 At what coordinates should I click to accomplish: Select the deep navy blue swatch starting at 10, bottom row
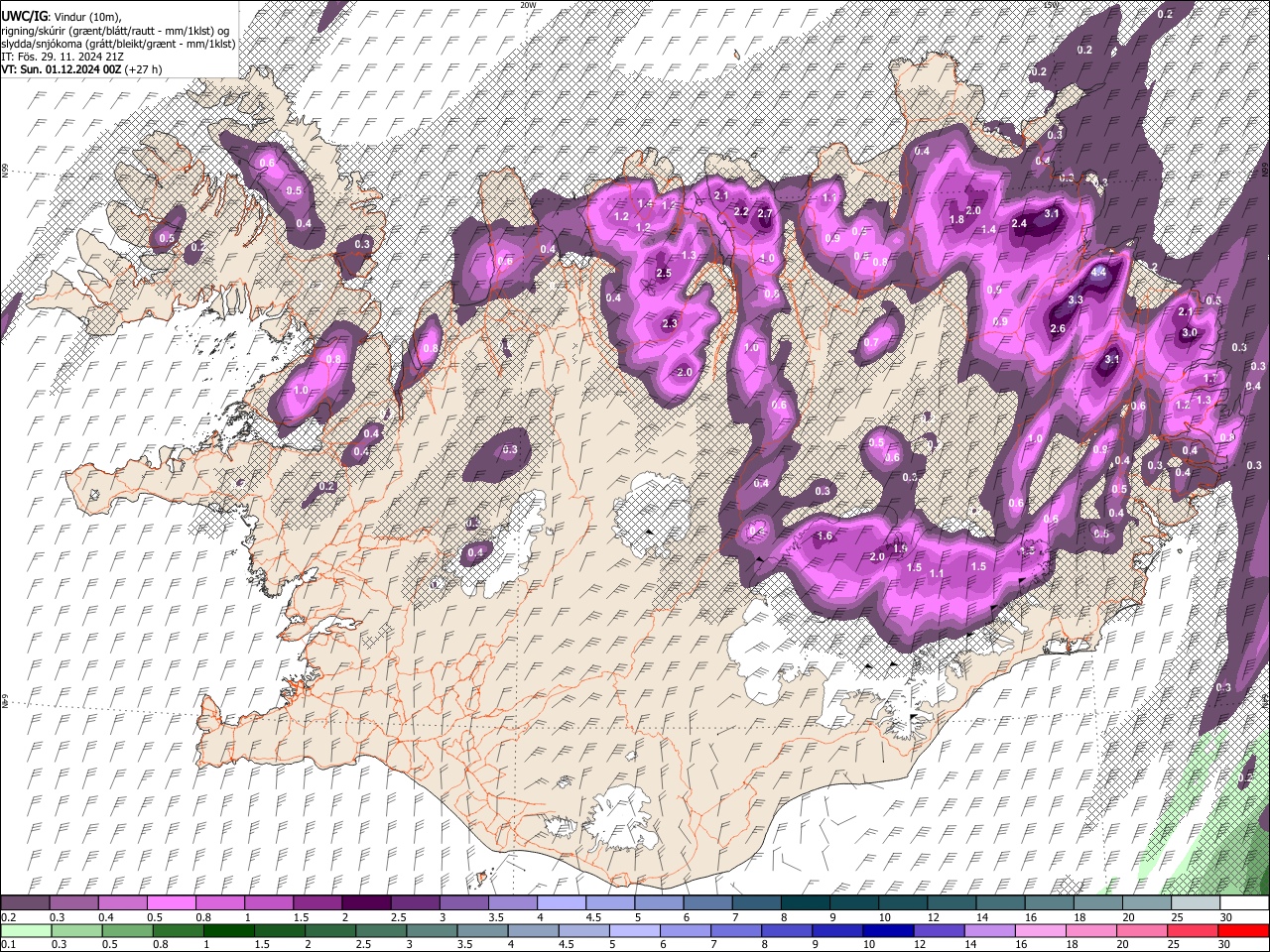[x=888, y=930]
